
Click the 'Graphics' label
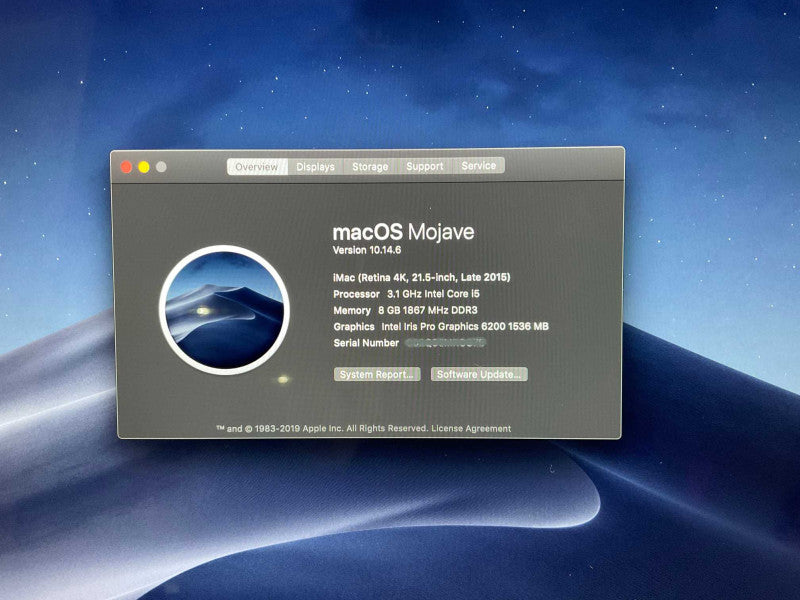[354, 327]
